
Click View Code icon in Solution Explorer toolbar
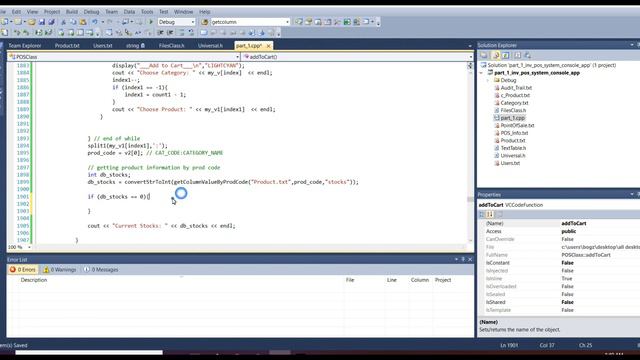517,55
